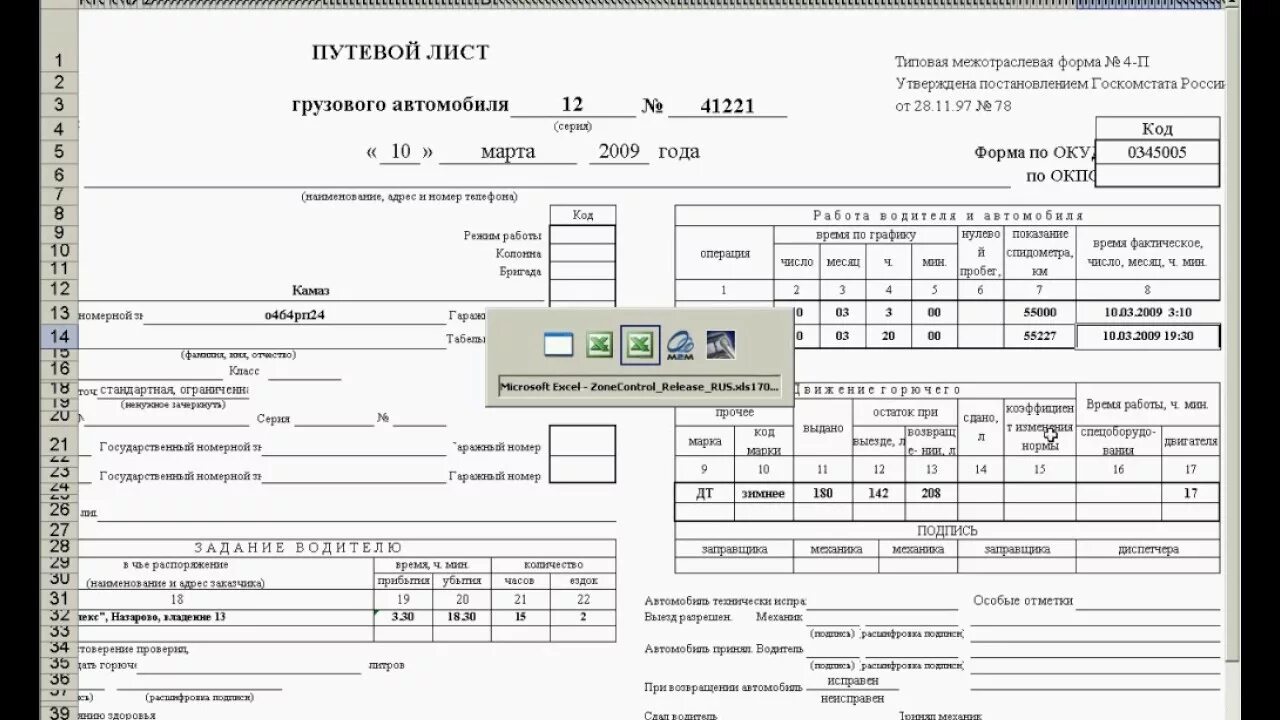Image resolution: width=1280 pixels, height=720 pixels.
Task: Click 'количество' column header in driver task
Action: [552, 565]
